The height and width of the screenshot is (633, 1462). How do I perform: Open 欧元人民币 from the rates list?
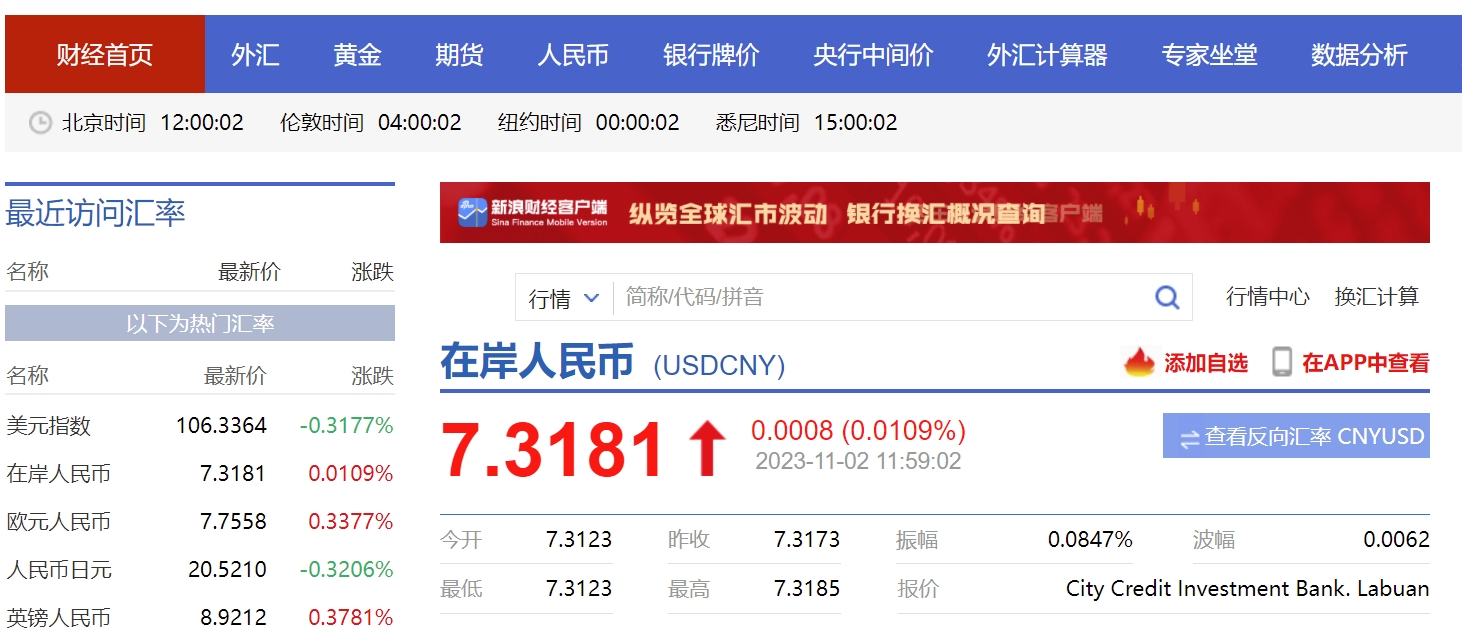click(x=58, y=522)
